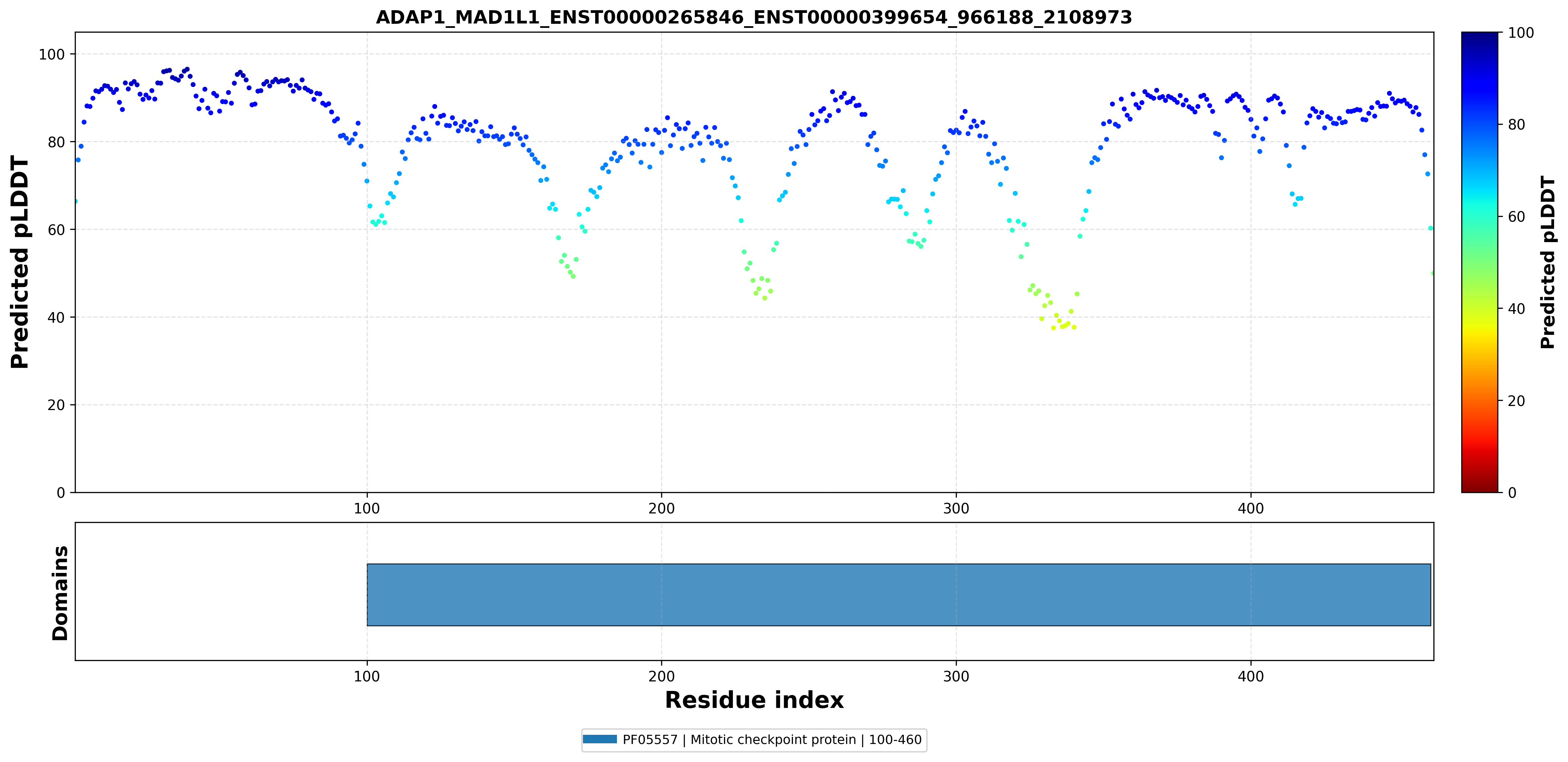Click the colorbar tick labeled 20
This screenshot has height=762, width=1568.
pos(1516,401)
